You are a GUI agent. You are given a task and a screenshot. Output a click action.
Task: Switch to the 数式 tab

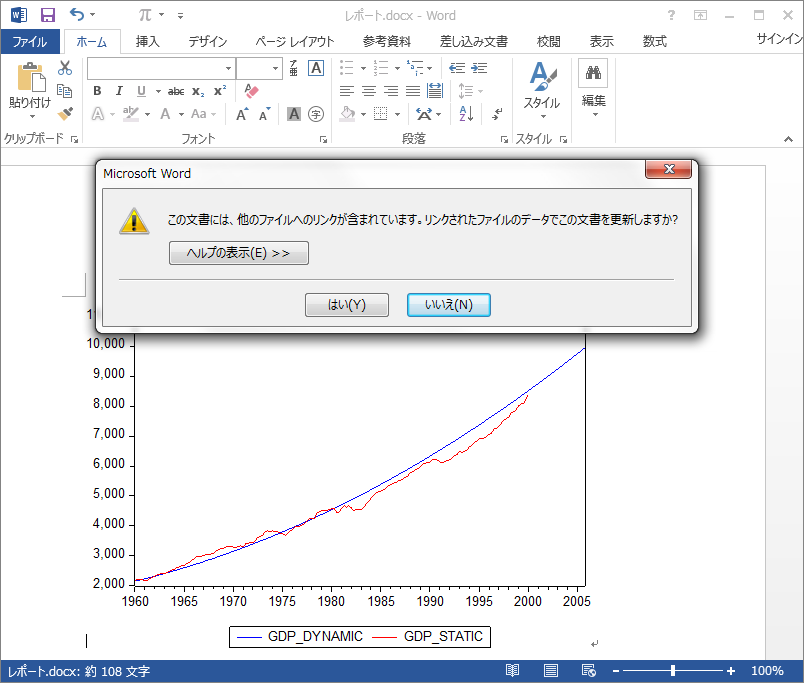click(655, 42)
